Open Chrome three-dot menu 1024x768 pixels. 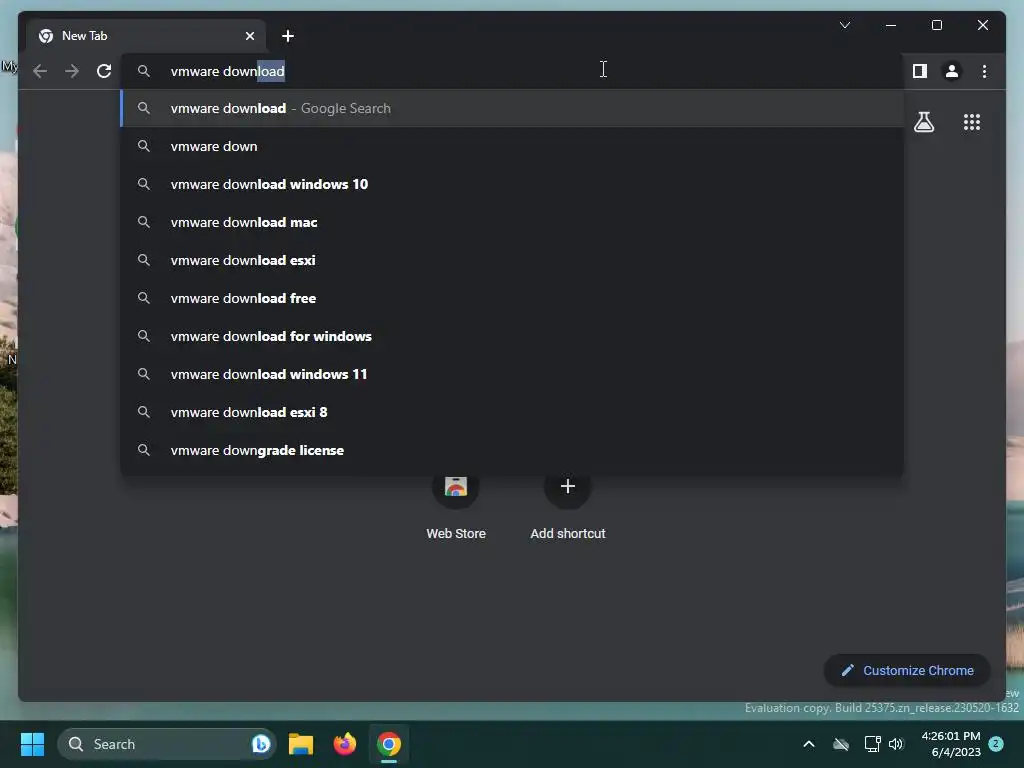tap(984, 71)
